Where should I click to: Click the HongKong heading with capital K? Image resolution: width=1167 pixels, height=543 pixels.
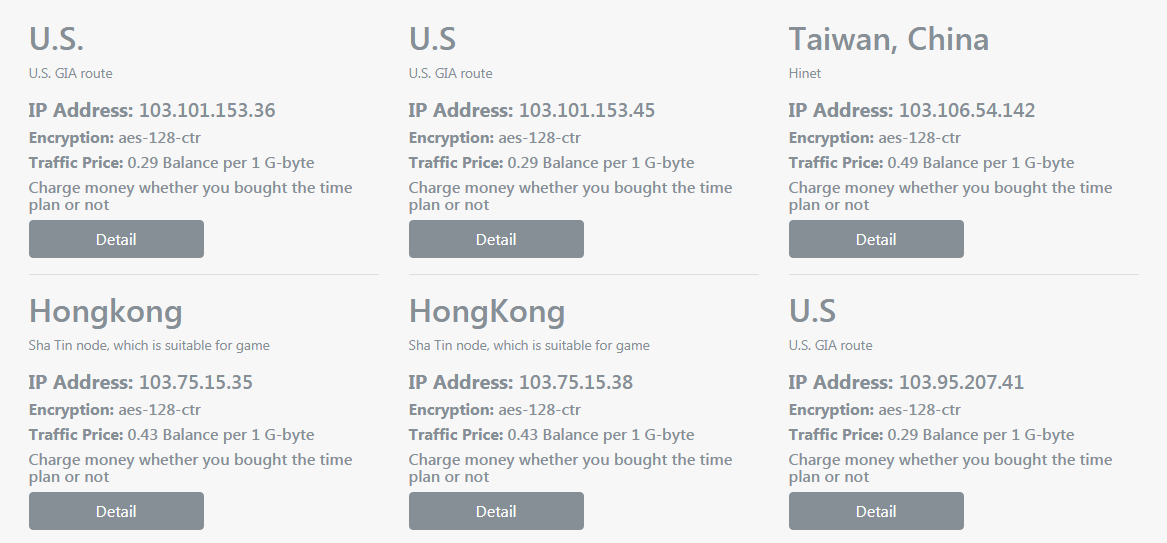(x=487, y=312)
